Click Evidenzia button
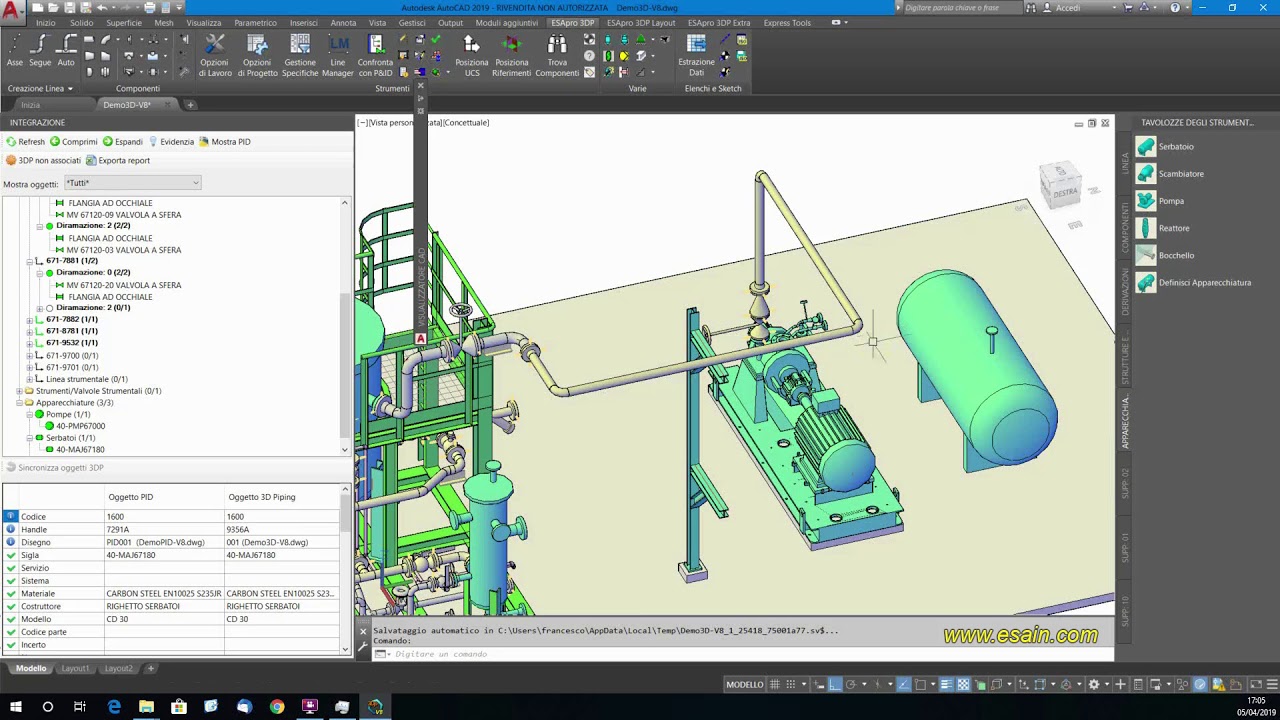 [x=171, y=142]
